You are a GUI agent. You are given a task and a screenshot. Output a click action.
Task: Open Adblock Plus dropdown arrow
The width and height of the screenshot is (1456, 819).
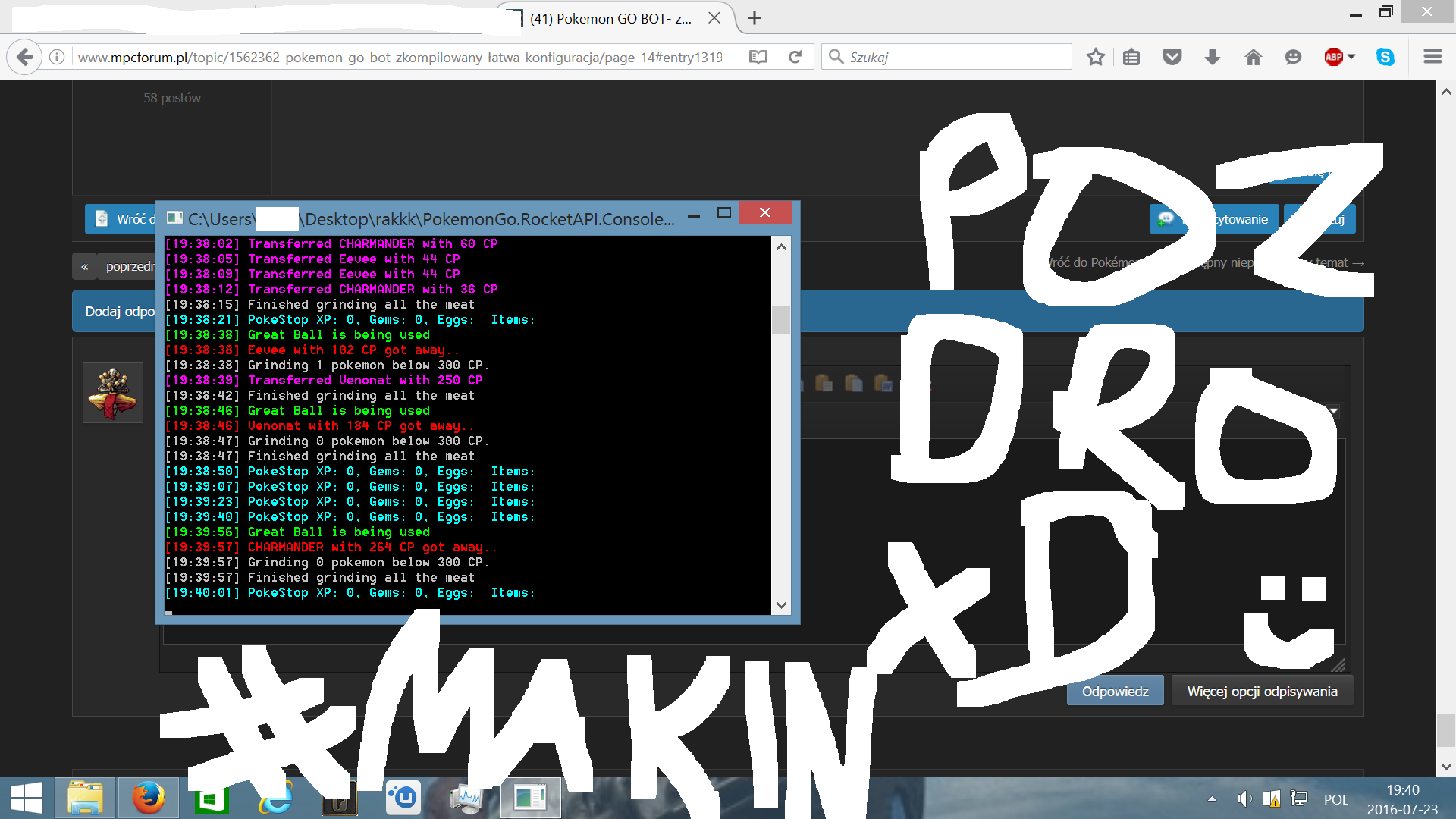(1351, 57)
